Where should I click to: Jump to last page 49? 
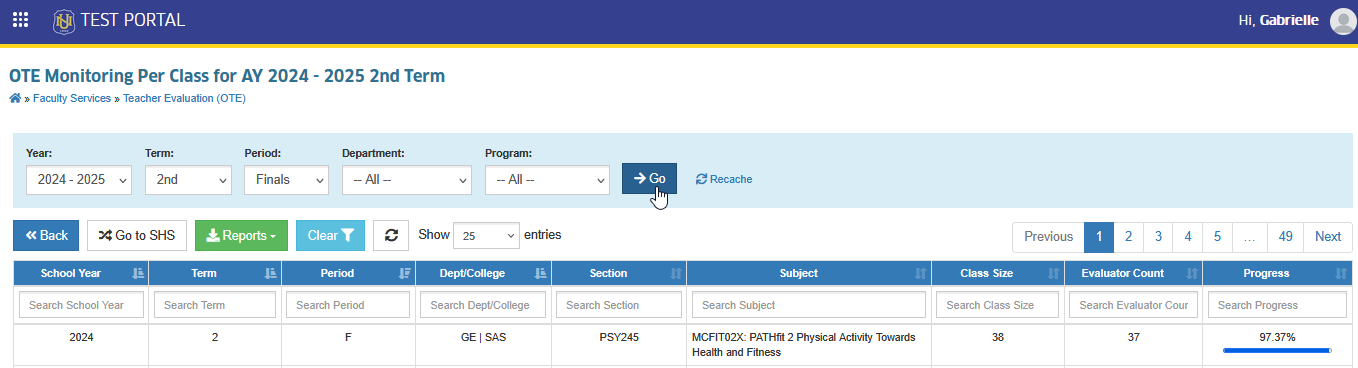point(1286,237)
